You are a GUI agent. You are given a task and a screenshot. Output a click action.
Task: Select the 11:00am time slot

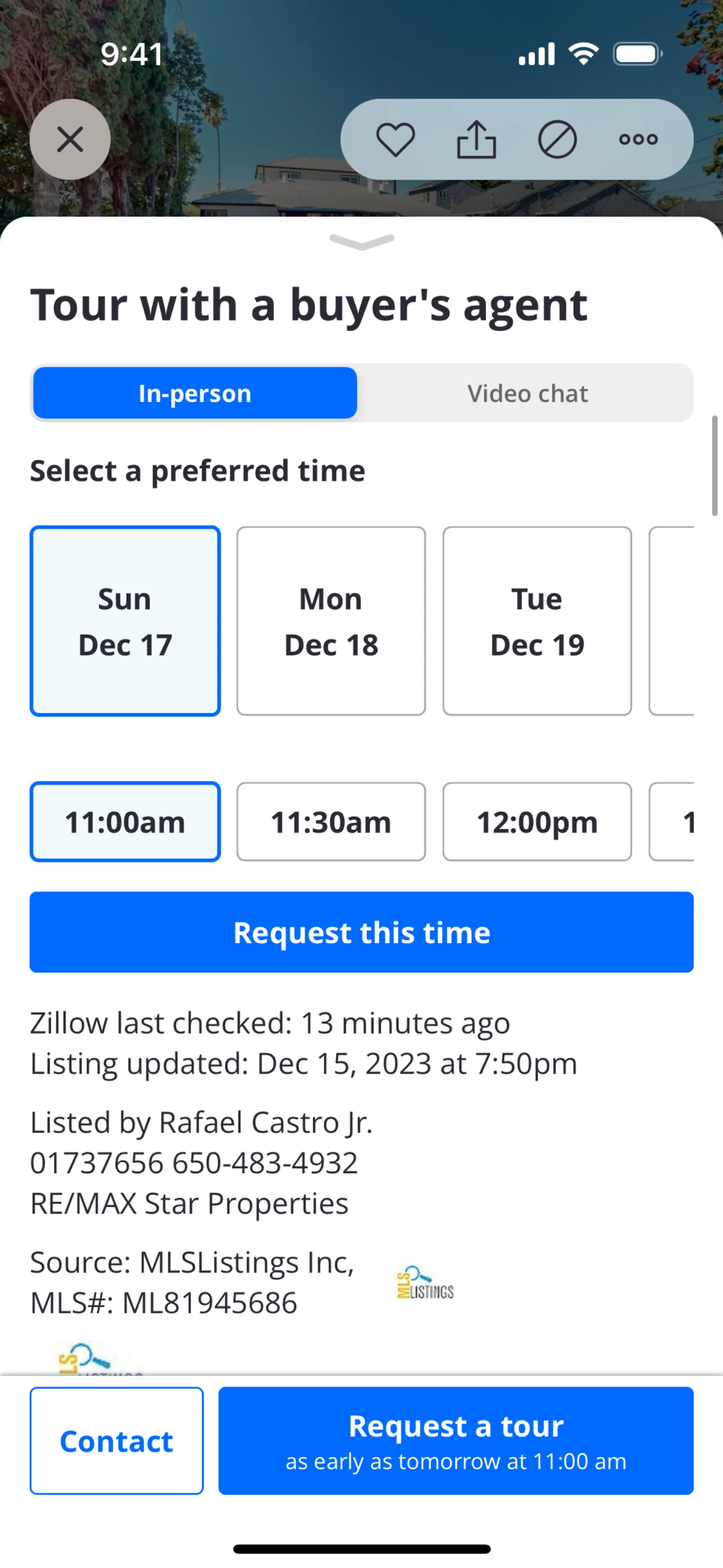125,822
